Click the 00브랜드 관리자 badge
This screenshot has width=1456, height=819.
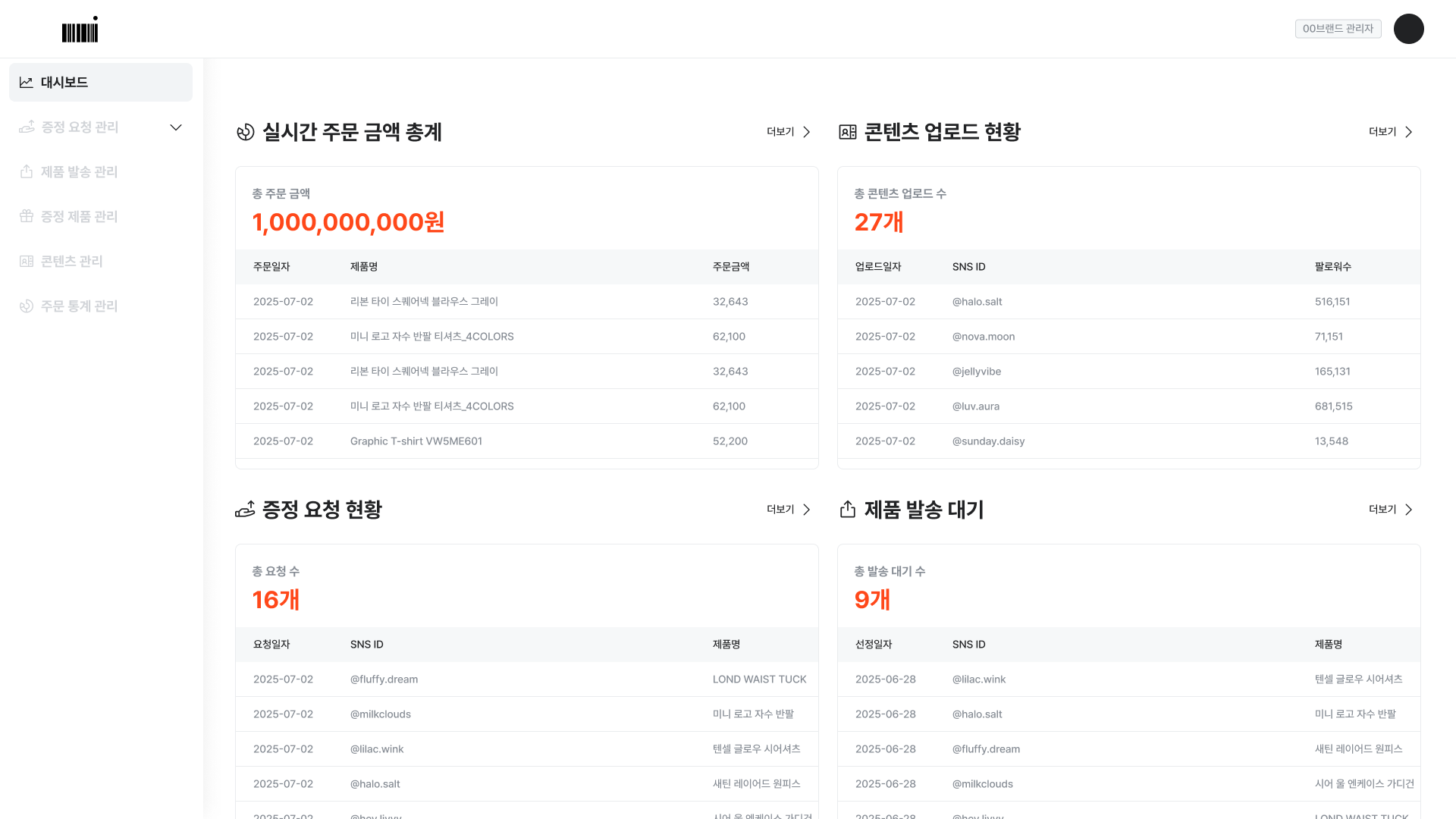click(x=1338, y=29)
